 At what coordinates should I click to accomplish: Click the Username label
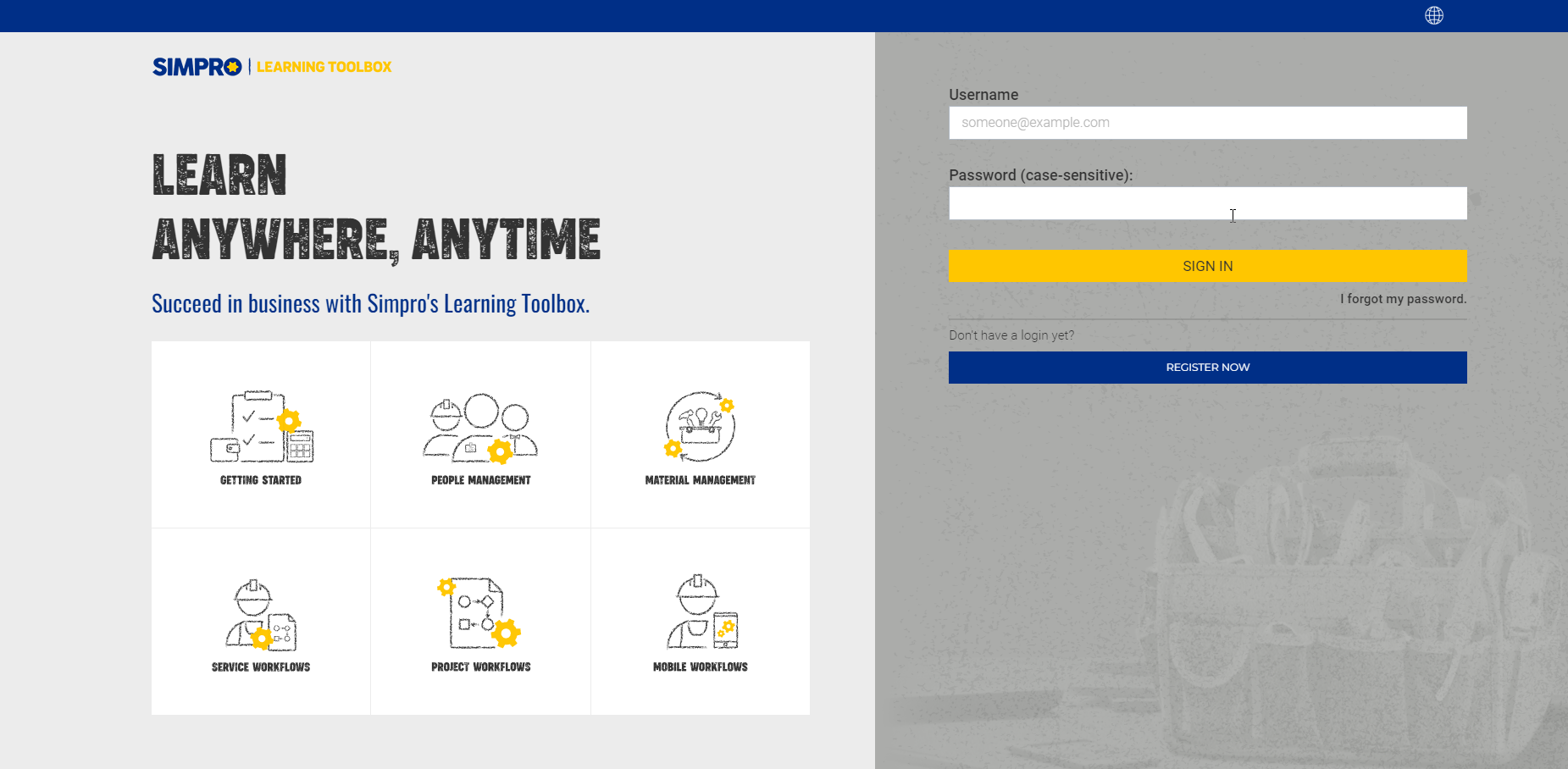(983, 95)
